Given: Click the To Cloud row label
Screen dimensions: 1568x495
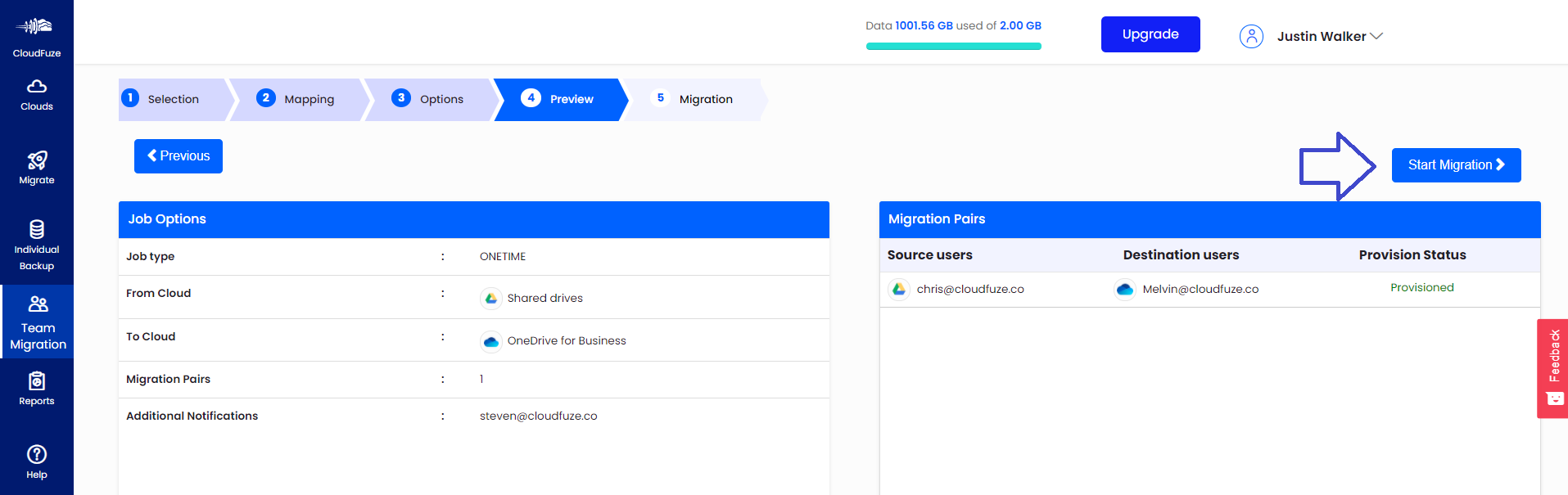Looking at the screenshot, I should point(151,336).
